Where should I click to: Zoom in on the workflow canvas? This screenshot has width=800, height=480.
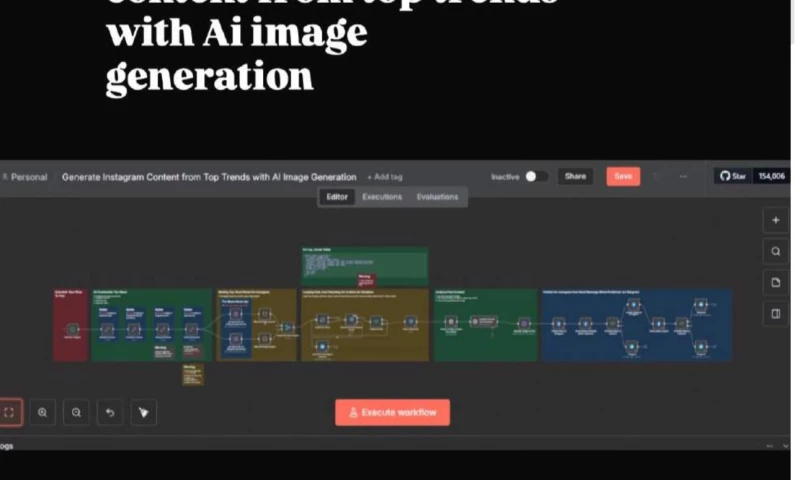(42, 412)
